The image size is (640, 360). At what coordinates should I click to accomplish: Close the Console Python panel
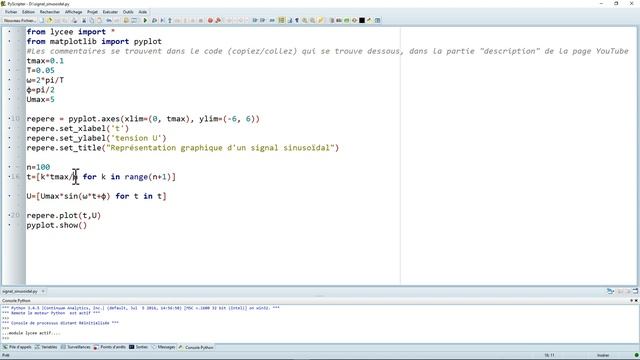coord(636,300)
